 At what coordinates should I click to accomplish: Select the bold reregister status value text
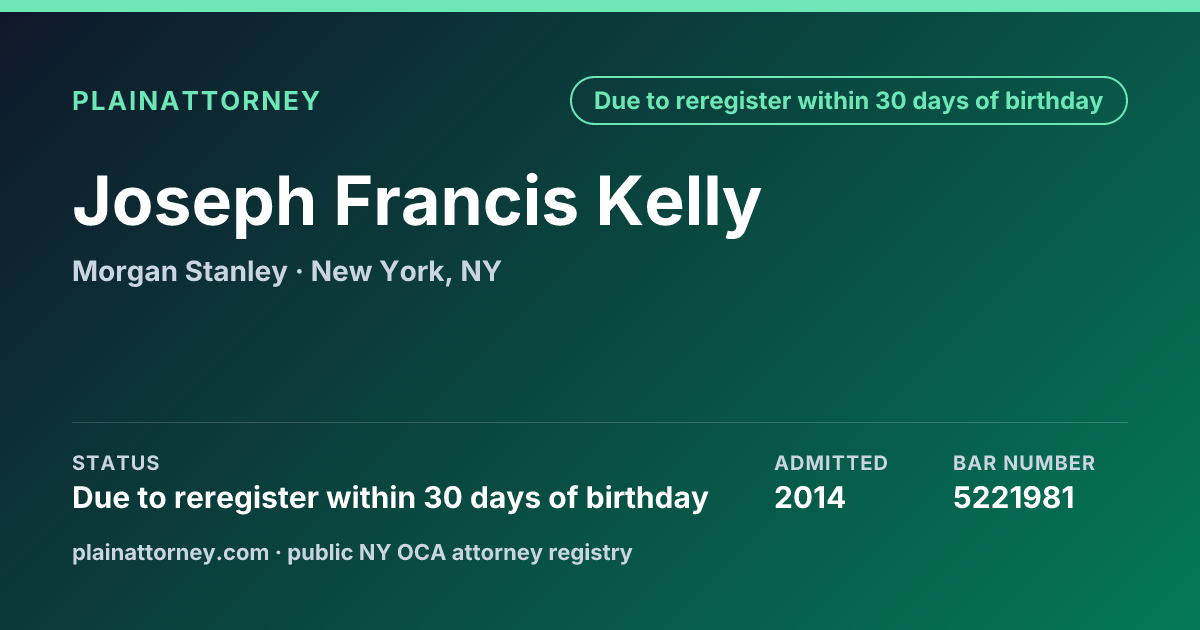(x=390, y=497)
